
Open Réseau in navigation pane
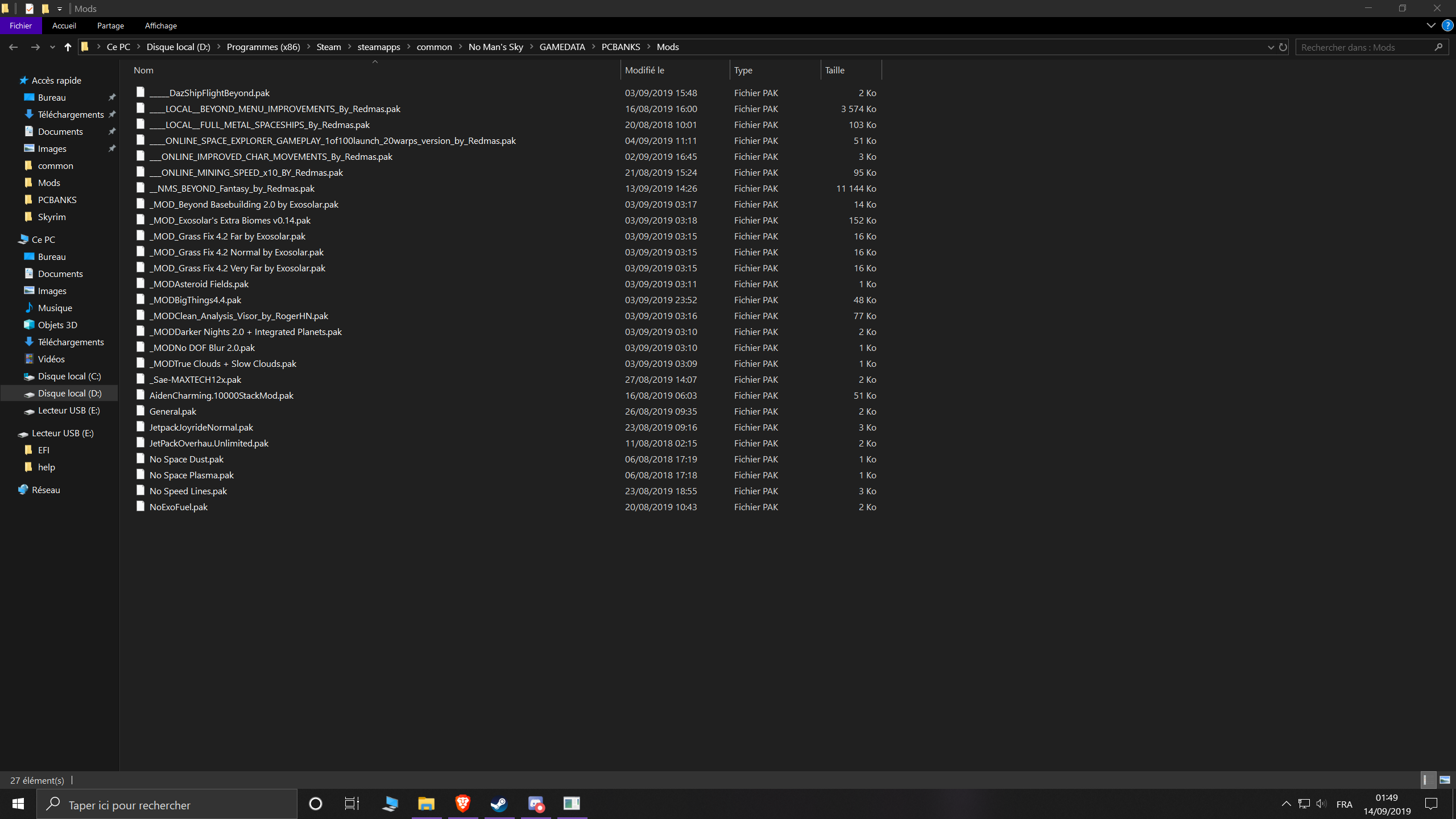pos(45,490)
